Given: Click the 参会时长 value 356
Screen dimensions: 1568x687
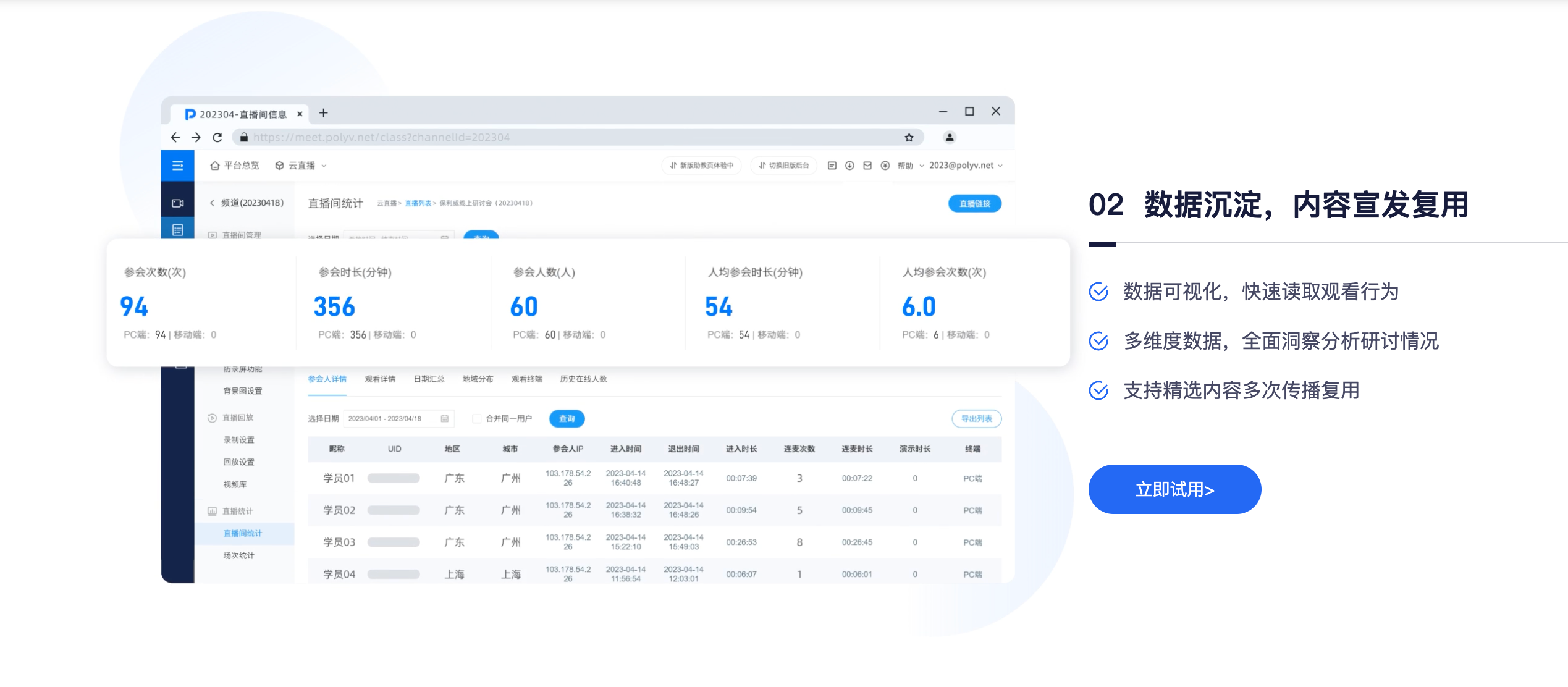Looking at the screenshot, I should click(x=334, y=306).
